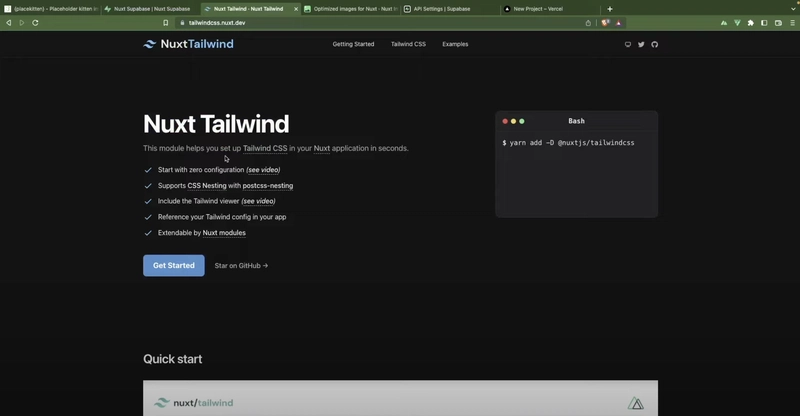Open a new tab with the plus button
The image size is (800, 416).
click(x=610, y=9)
